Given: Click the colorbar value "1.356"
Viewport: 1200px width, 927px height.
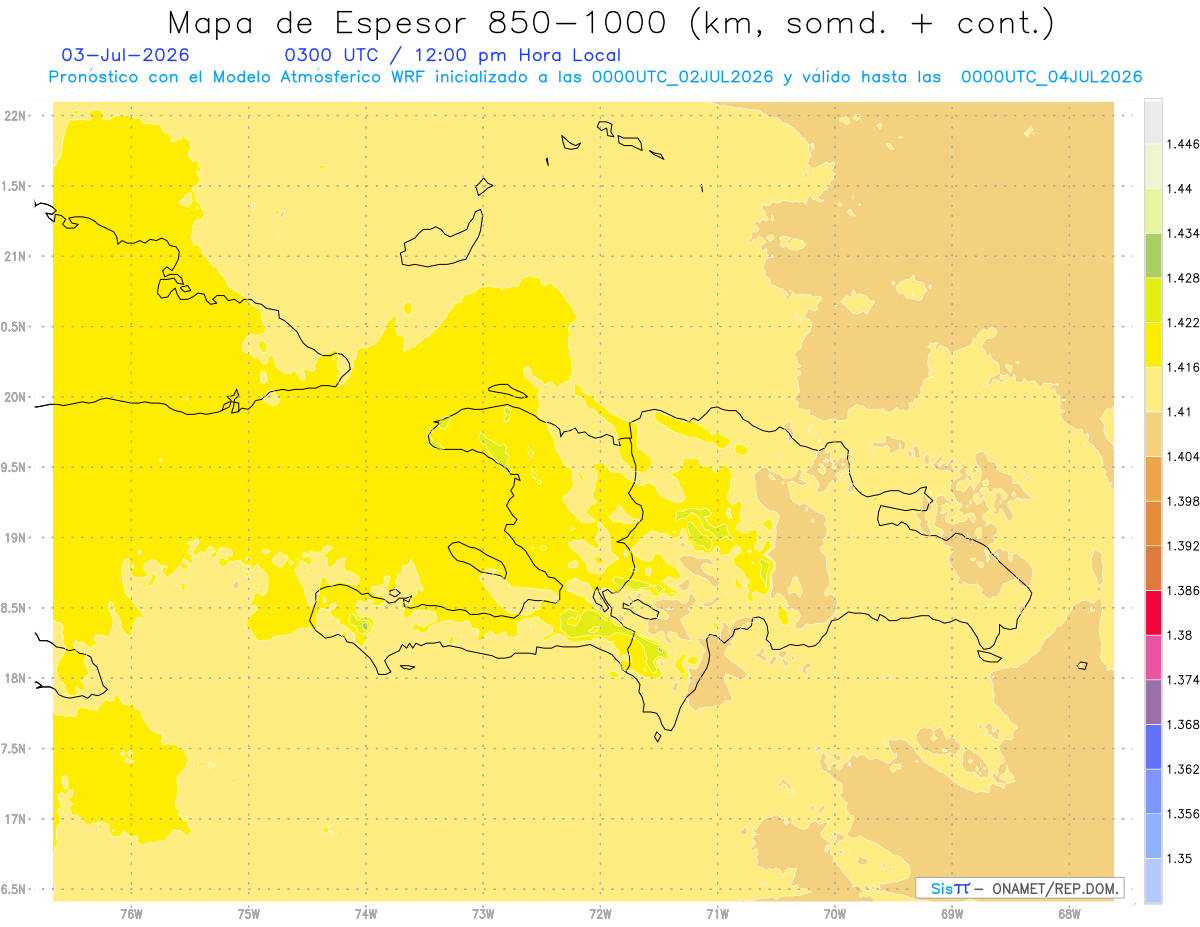Looking at the screenshot, I should tap(1183, 814).
